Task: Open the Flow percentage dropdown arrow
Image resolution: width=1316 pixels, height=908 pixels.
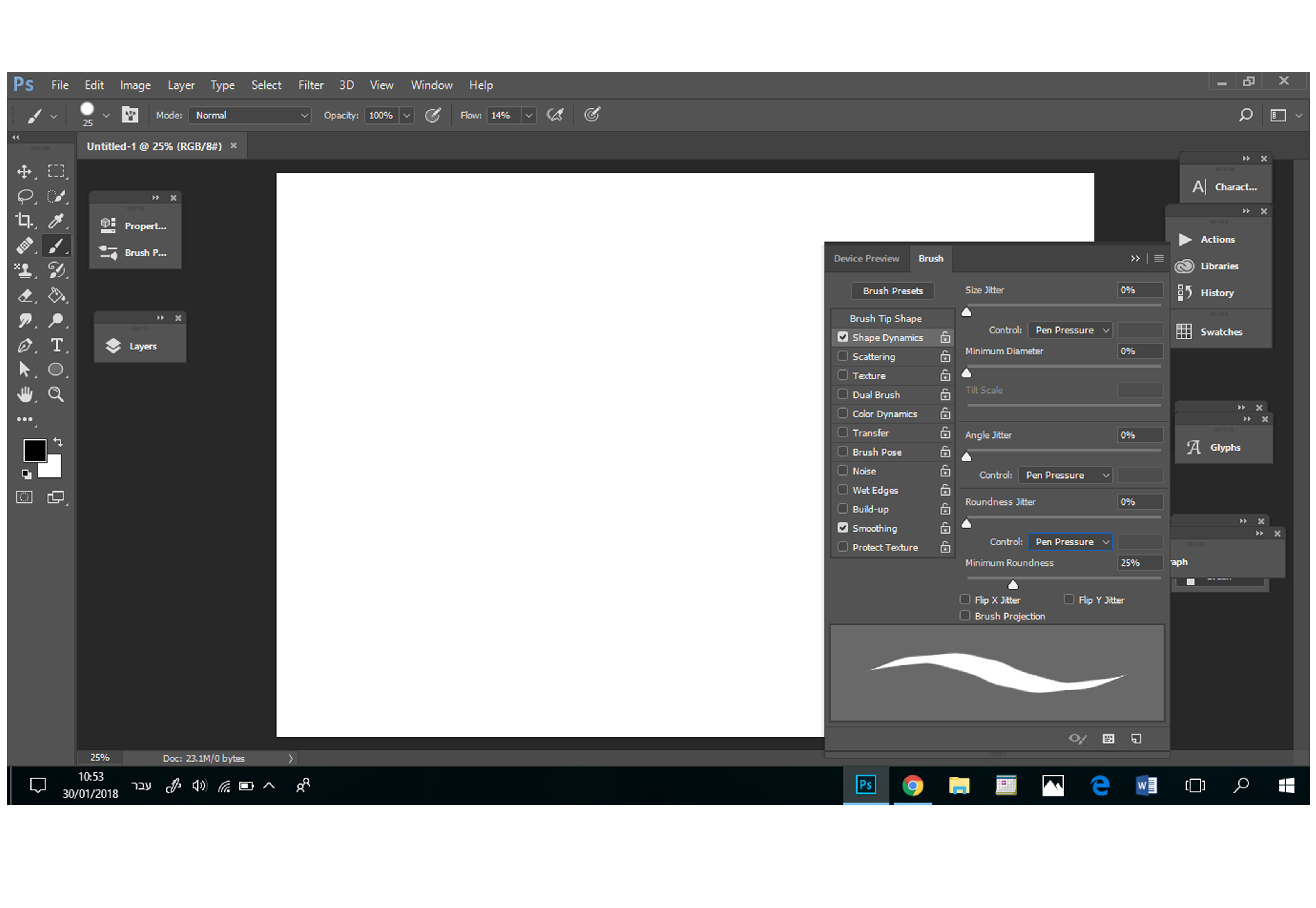Action: pos(528,115)
